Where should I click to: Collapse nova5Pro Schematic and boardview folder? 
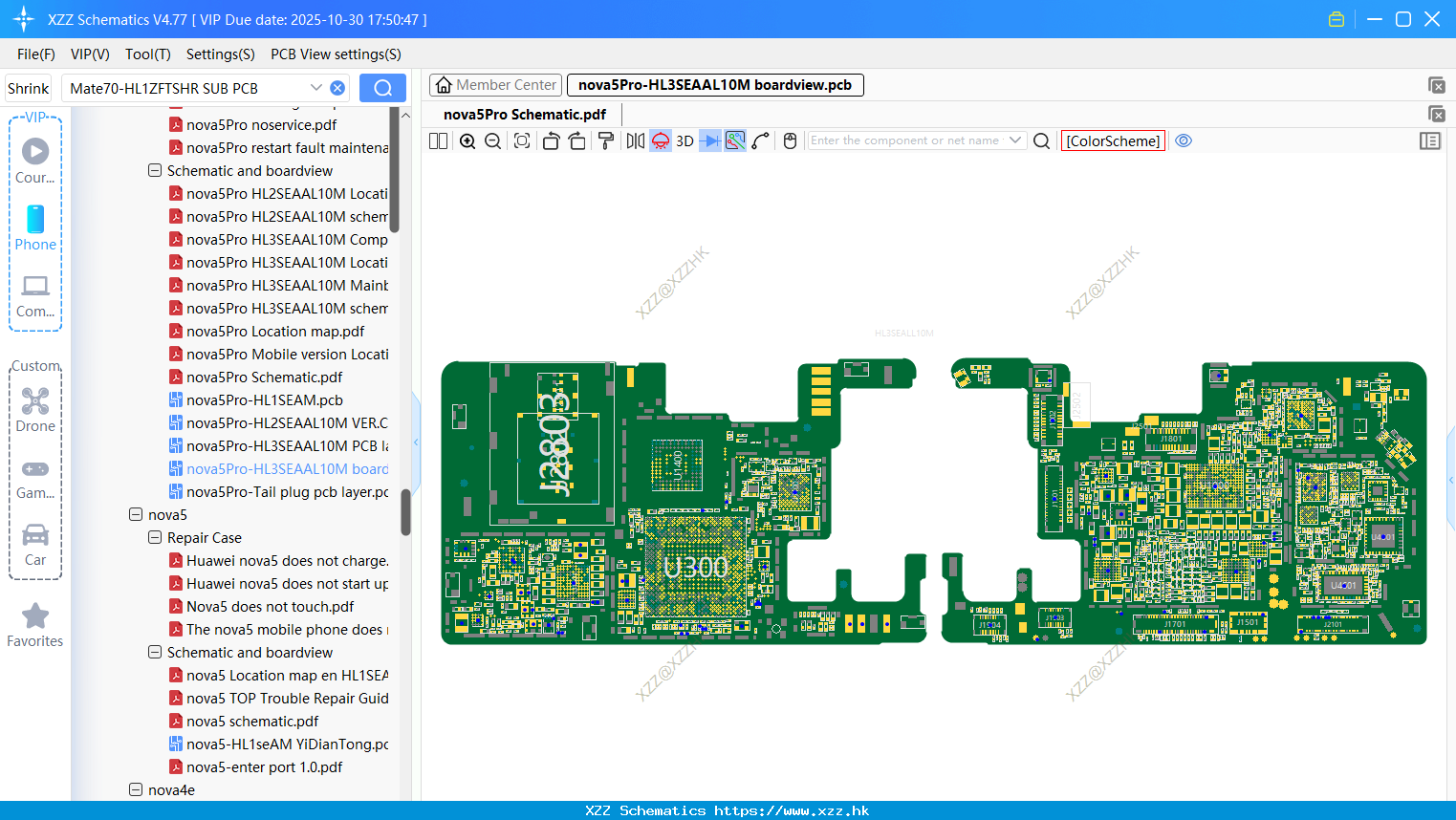click(155, 171)
